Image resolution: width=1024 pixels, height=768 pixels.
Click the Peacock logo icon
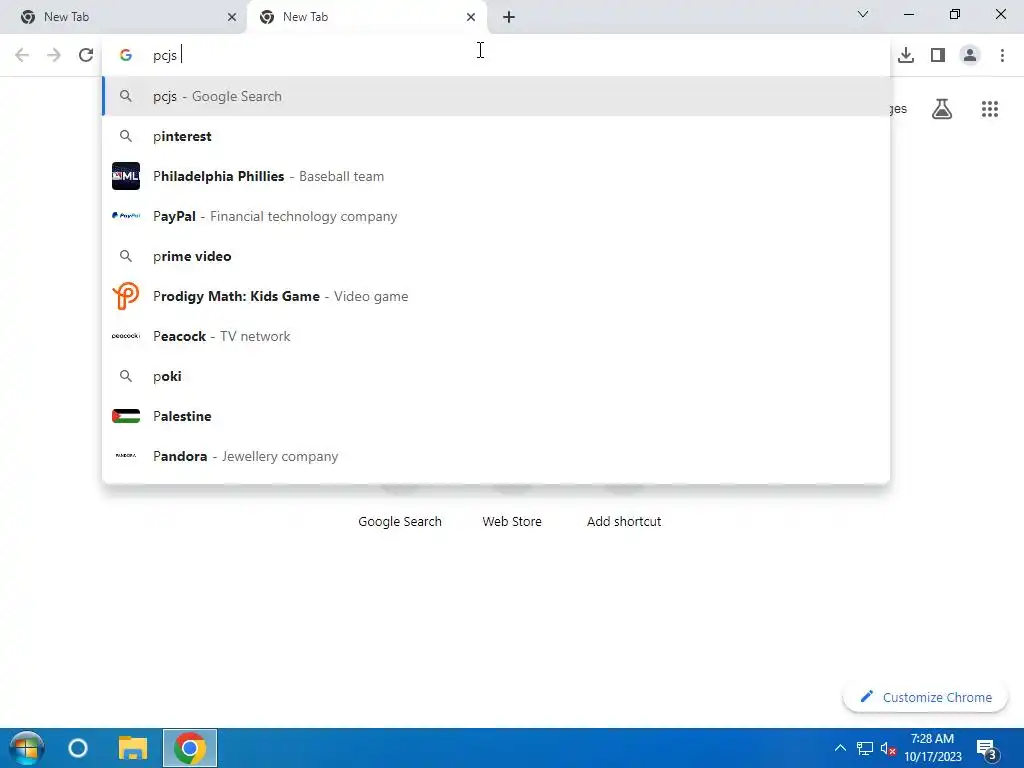coord(126,336)
